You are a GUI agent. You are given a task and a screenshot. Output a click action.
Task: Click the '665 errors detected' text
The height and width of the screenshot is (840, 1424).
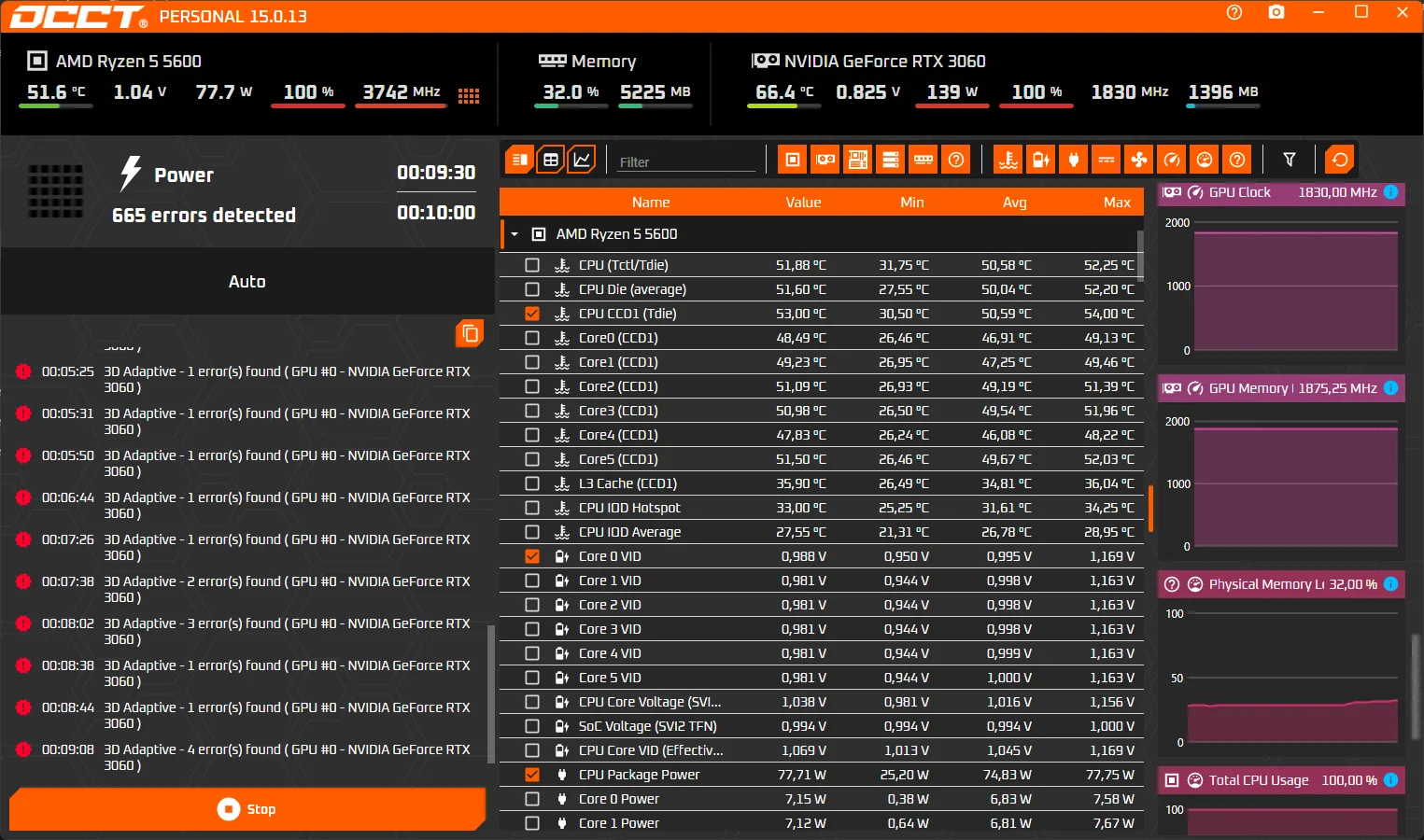pos(204,216)
